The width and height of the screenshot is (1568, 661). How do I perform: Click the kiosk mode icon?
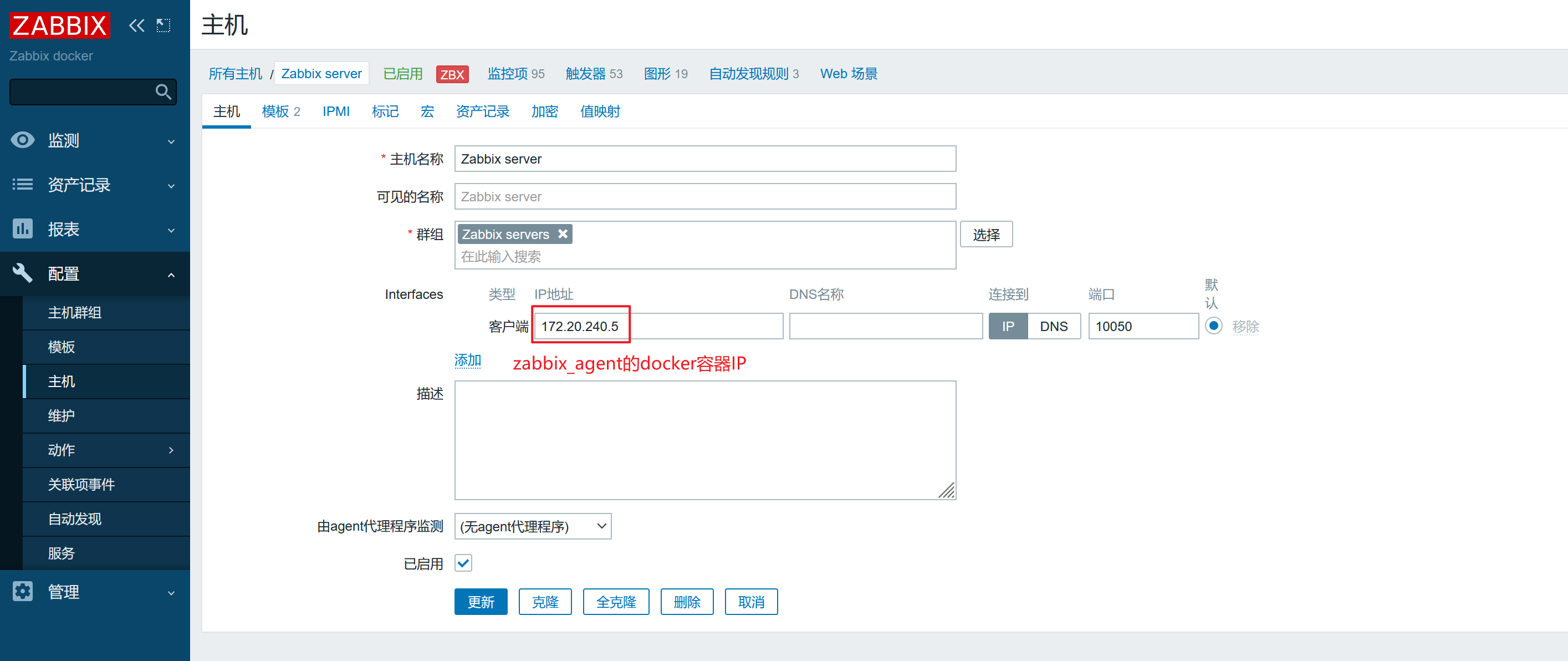pos(163,26)
